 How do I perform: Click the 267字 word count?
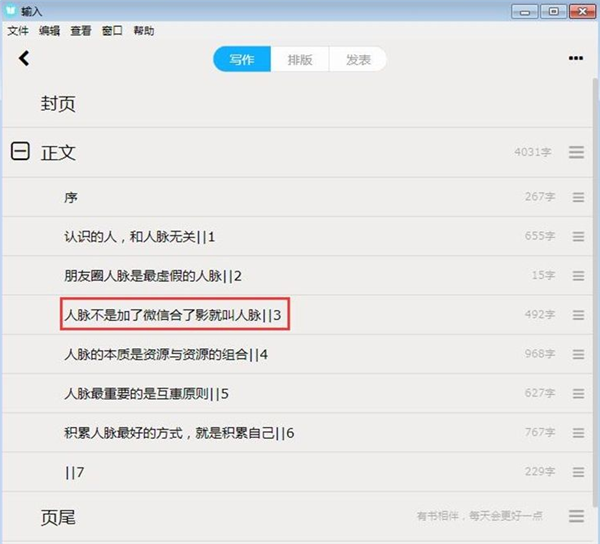[x=540, y=197]
